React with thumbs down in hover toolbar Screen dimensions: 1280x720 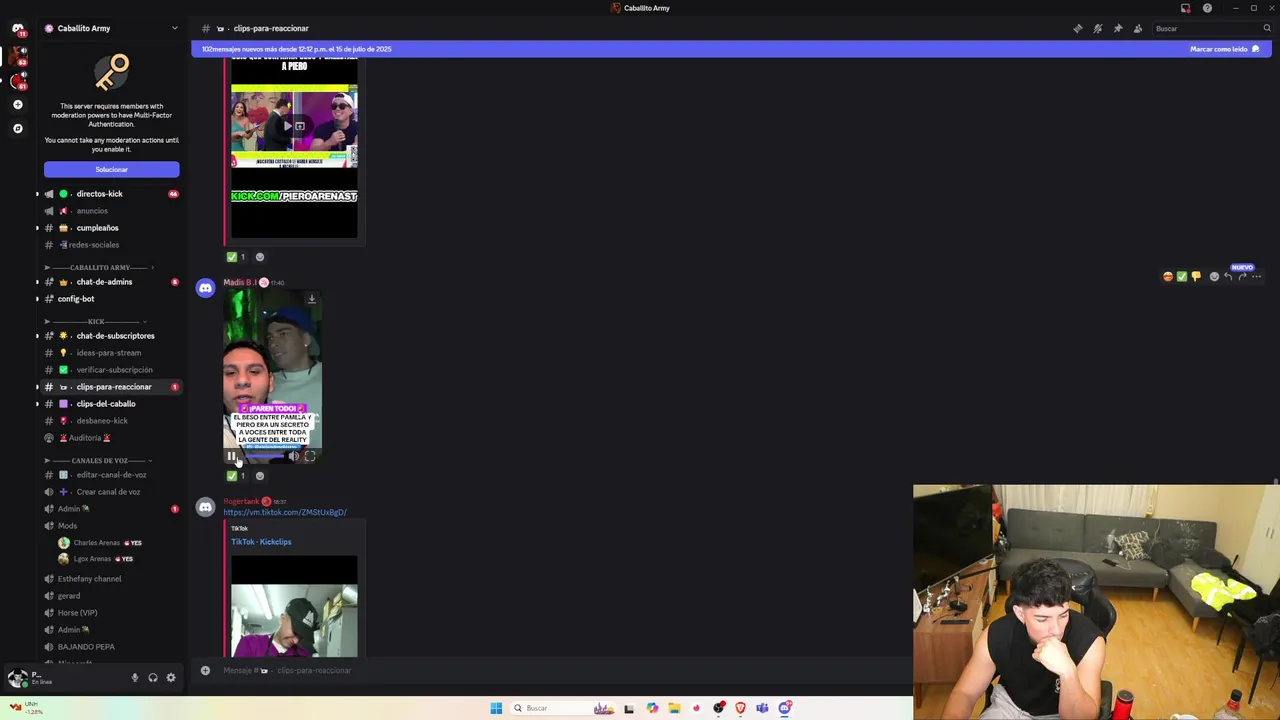(1196, 277)
